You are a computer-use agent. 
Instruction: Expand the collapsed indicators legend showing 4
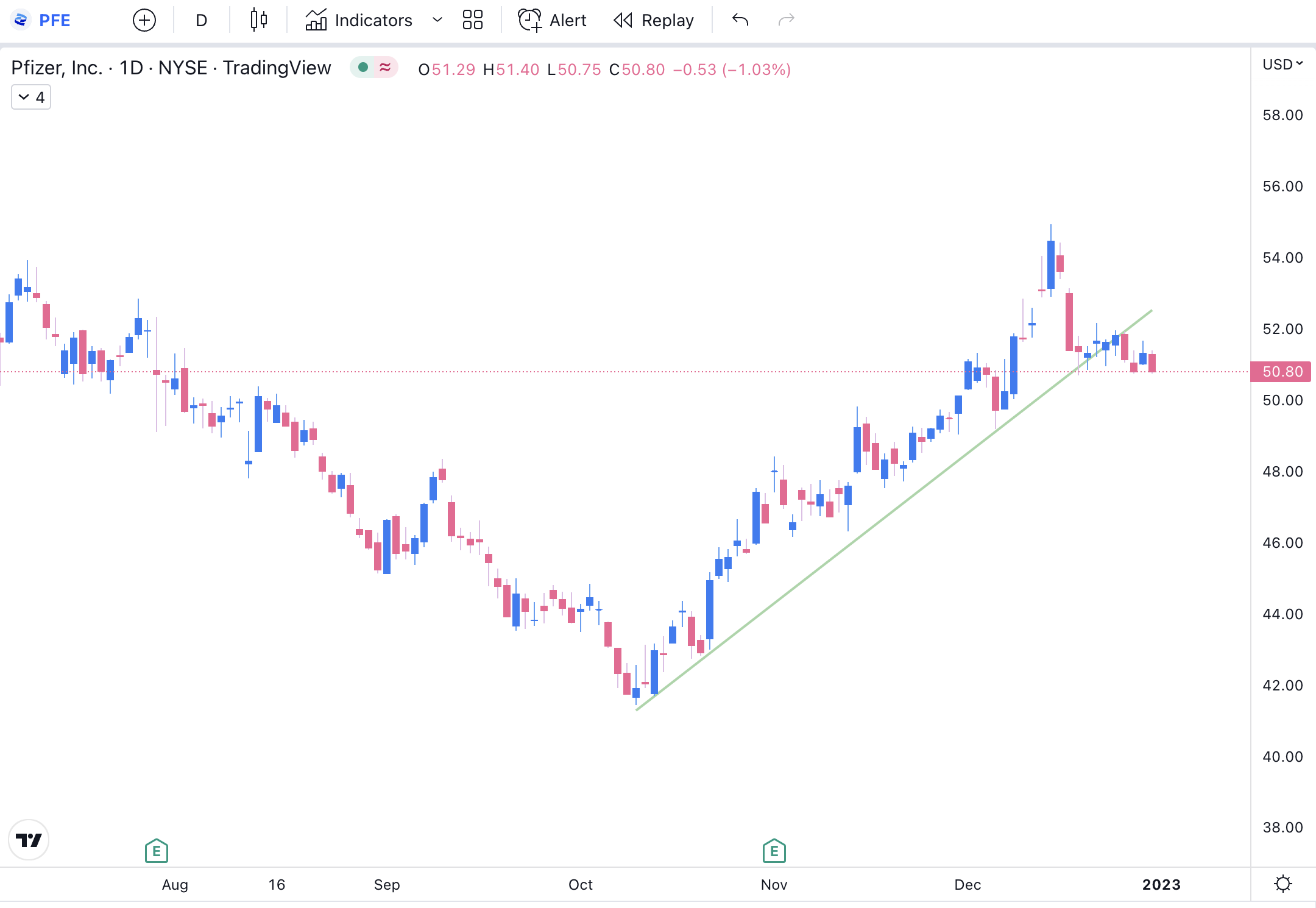[31, 98]
